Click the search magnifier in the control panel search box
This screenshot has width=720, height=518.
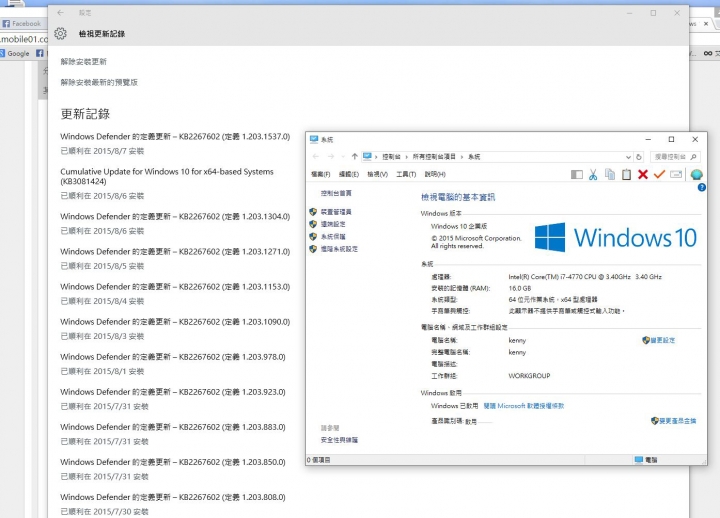click(693, 157)
